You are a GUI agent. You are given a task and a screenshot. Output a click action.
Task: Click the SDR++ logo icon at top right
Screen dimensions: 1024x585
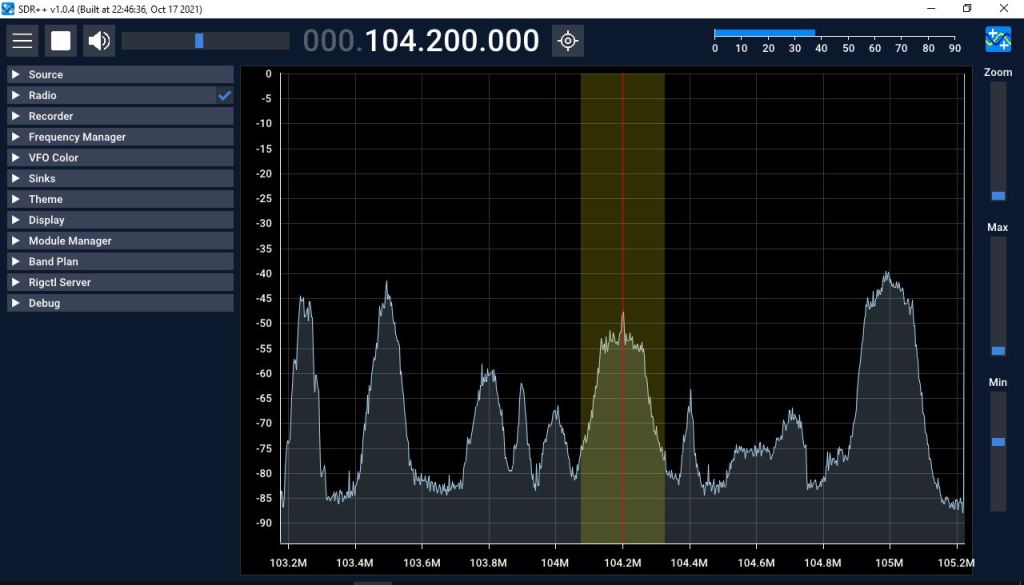pyautogui.click(x=997, y=39)
